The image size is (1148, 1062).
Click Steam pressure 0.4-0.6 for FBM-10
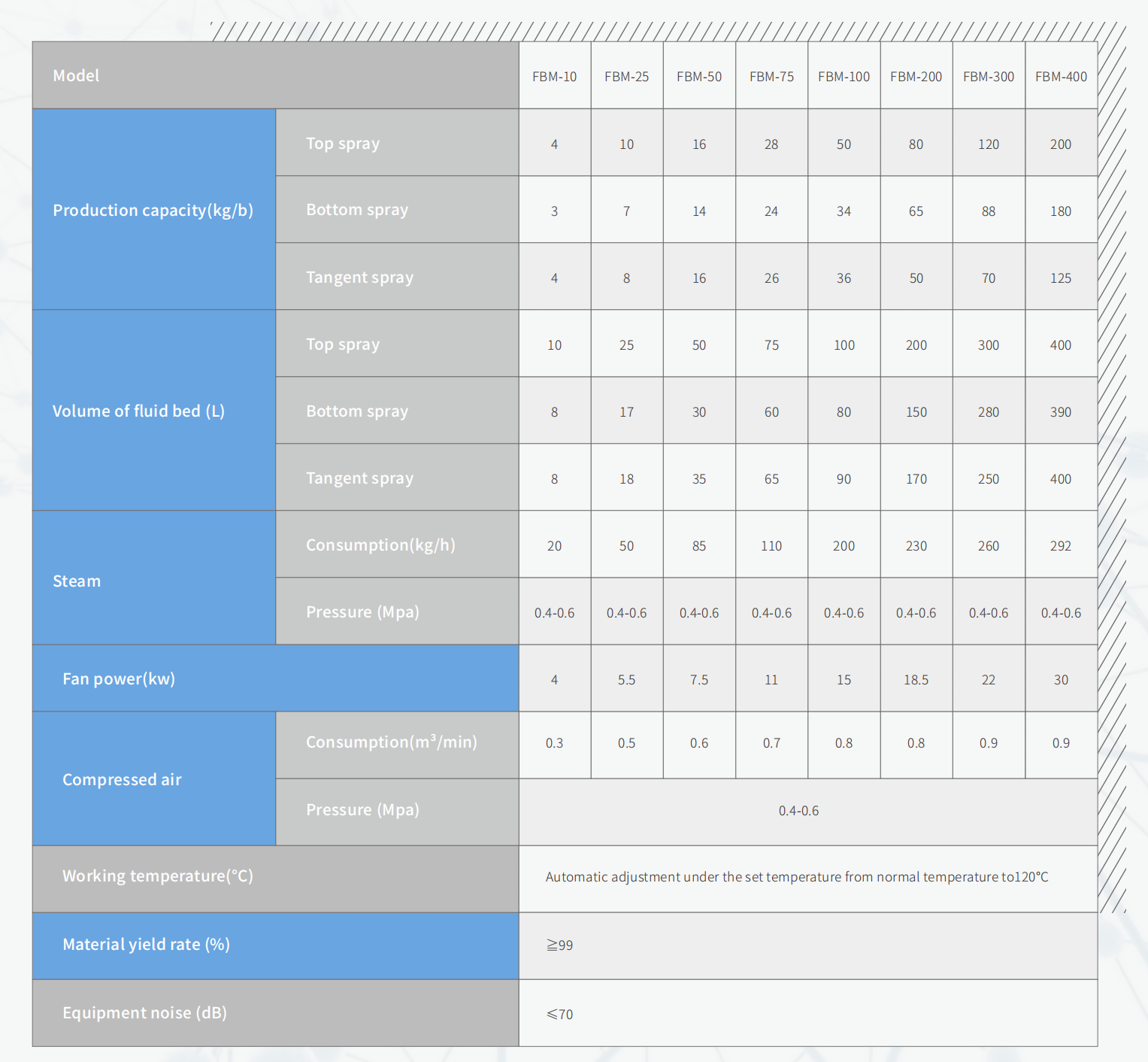[x=555, y=612]
